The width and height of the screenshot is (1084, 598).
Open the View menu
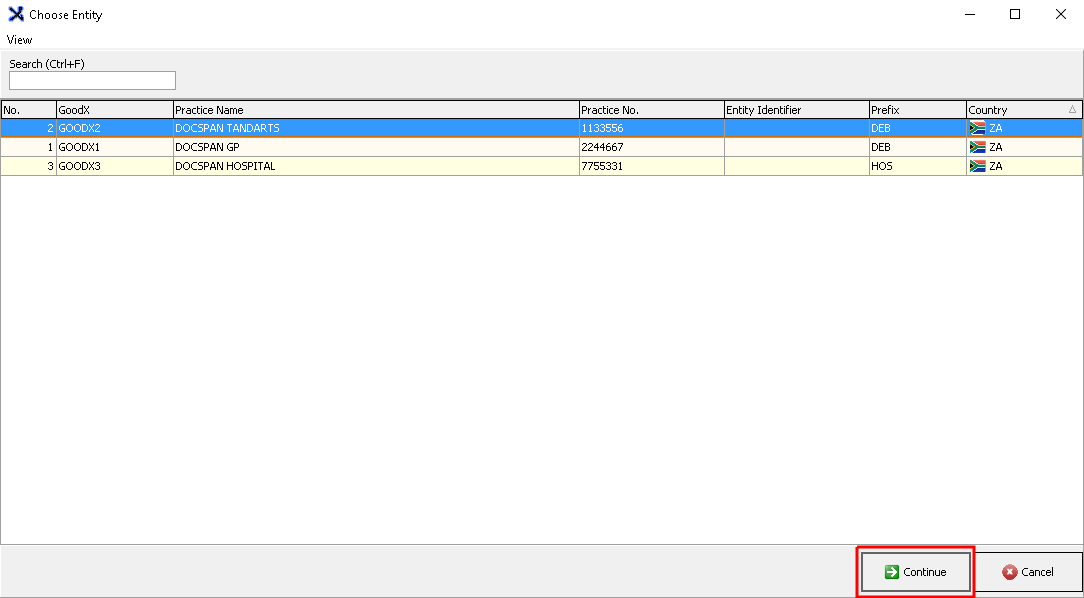[x=20, y=40]
